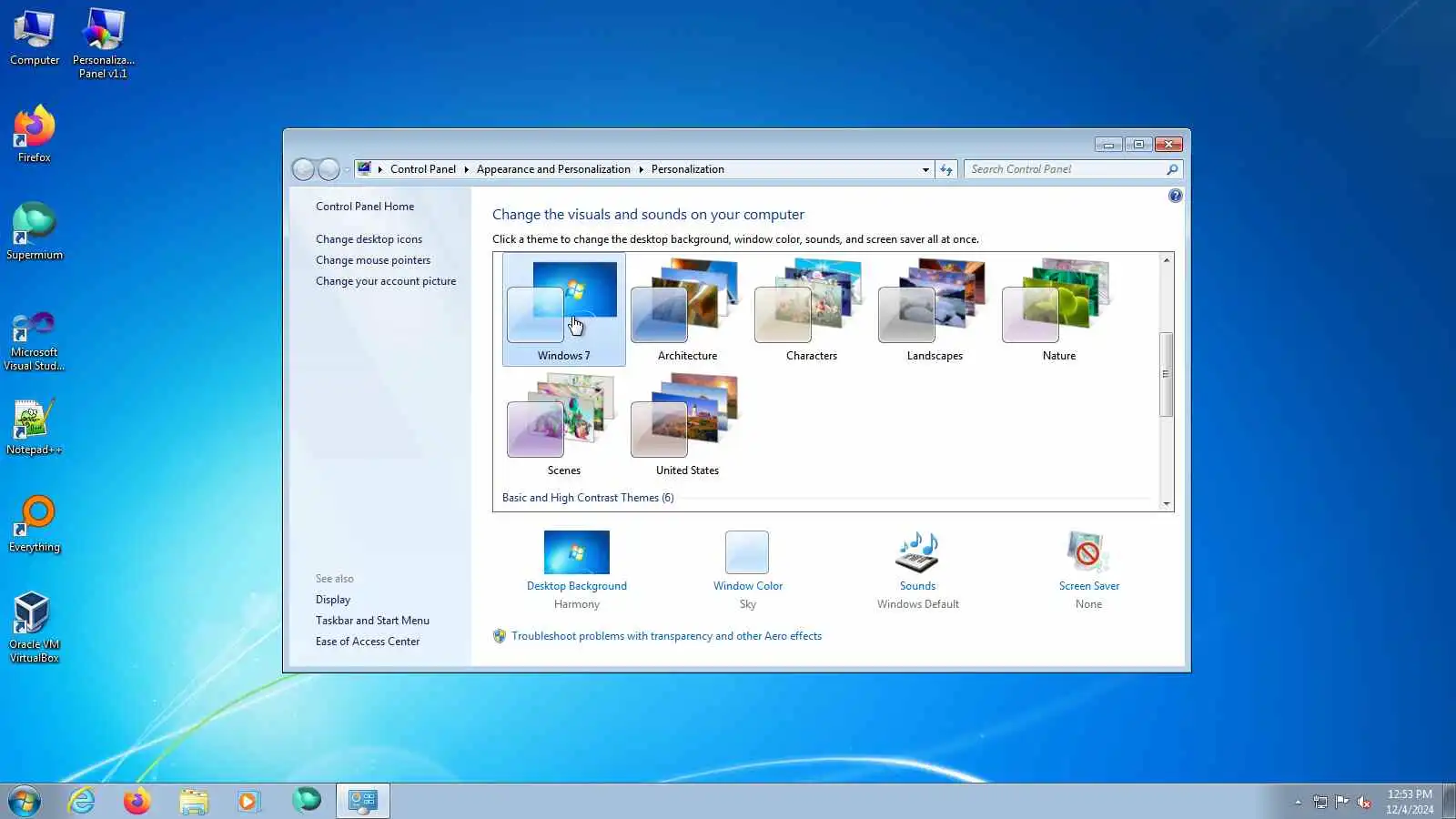The height and width of the screenshot is (819, 1456).
Task: Show hidden tray icons arrow
Action: pos(1299,802)
